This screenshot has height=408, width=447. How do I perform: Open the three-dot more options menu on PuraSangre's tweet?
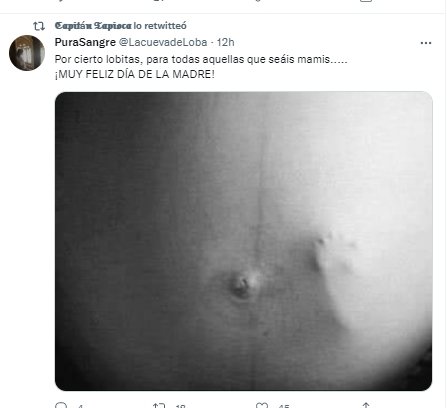426,43
